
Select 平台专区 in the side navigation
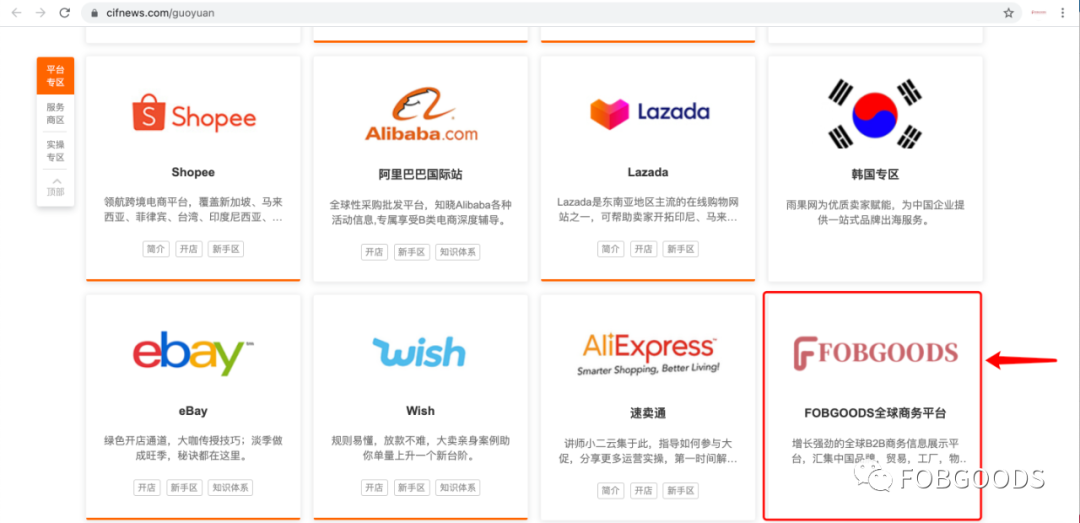pyautogui.click(x=55, y=76)
